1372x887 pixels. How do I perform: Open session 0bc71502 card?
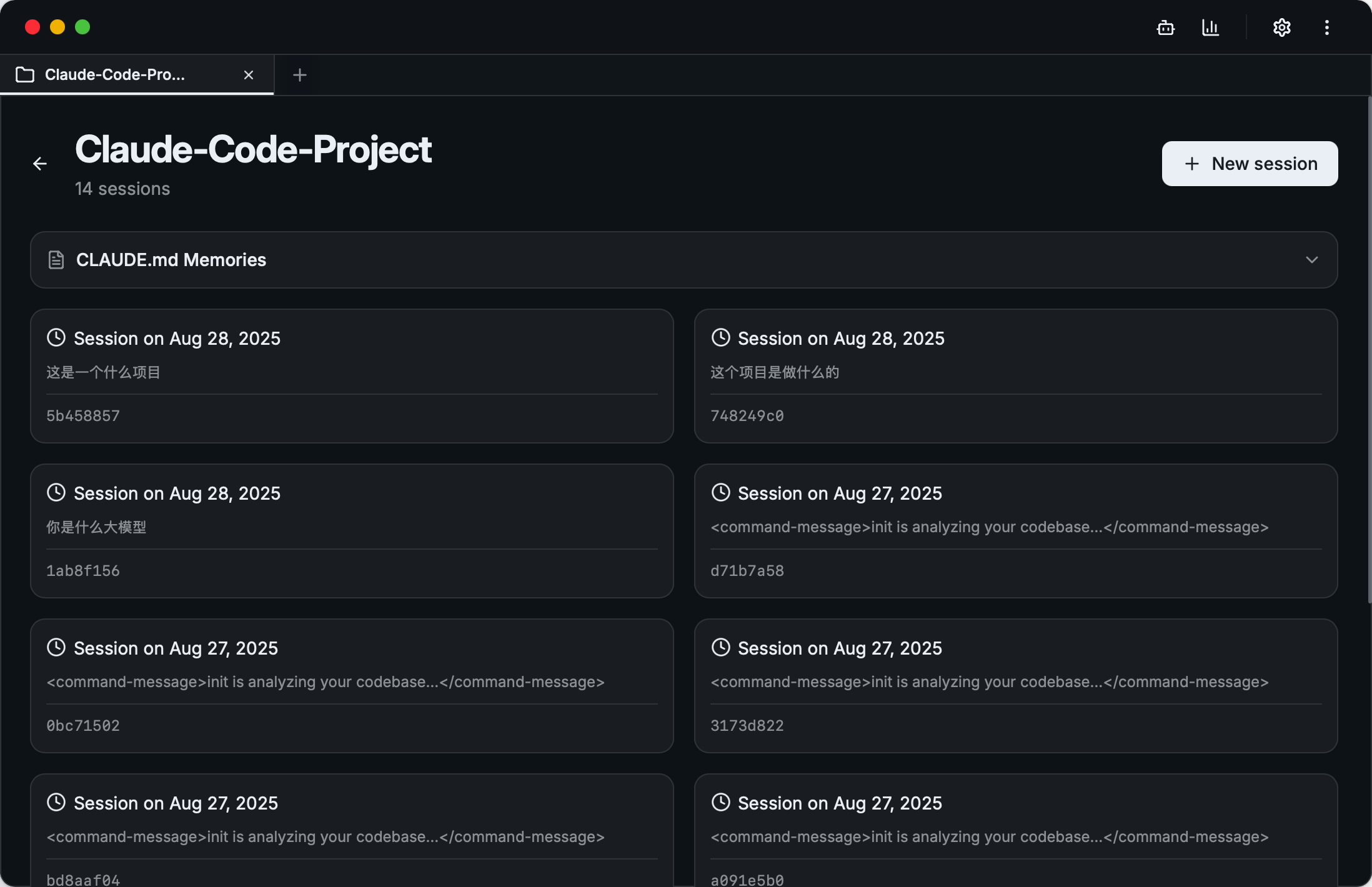[x=352, y=686]
